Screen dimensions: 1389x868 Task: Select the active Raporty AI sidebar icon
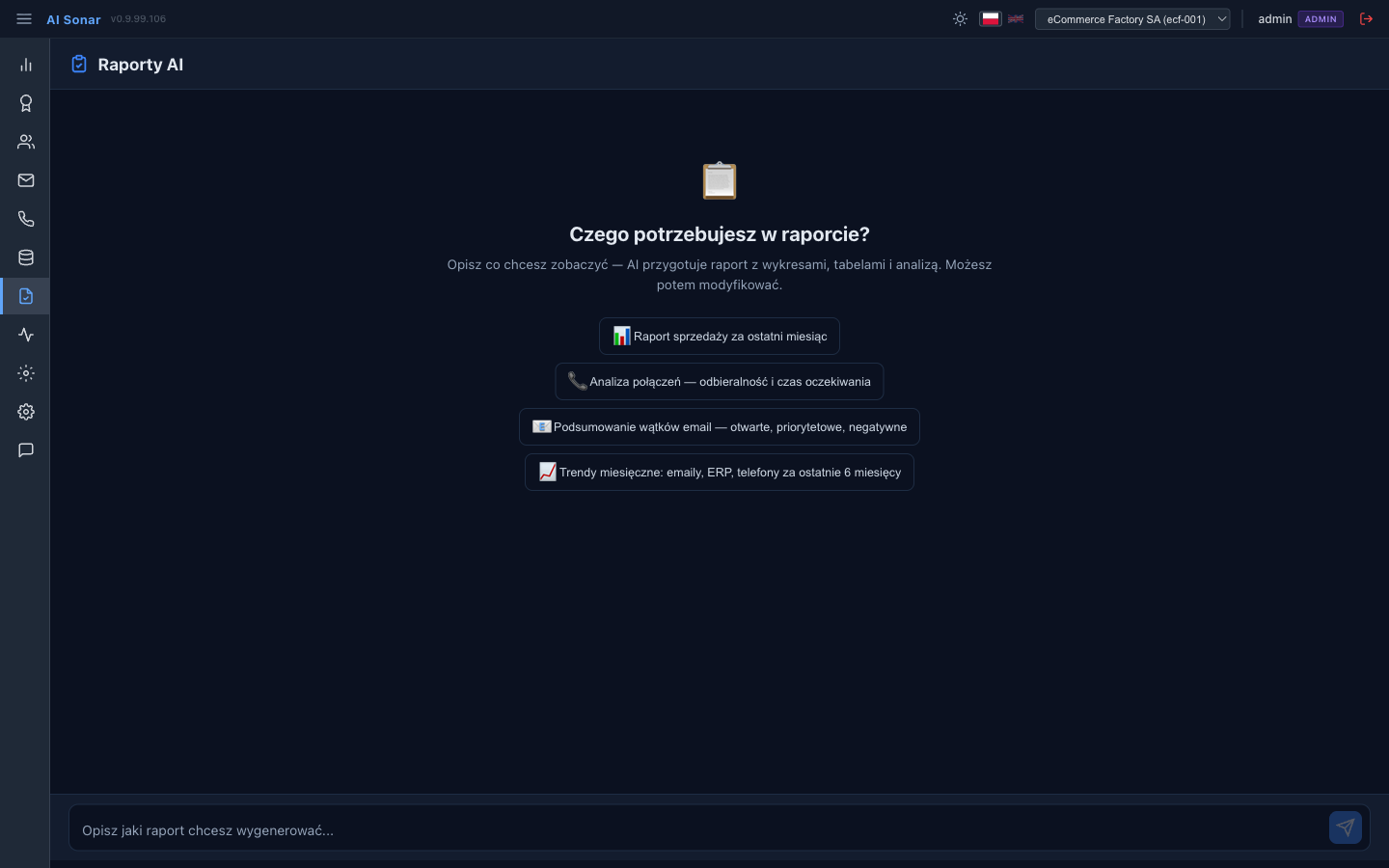pos(26,296)
